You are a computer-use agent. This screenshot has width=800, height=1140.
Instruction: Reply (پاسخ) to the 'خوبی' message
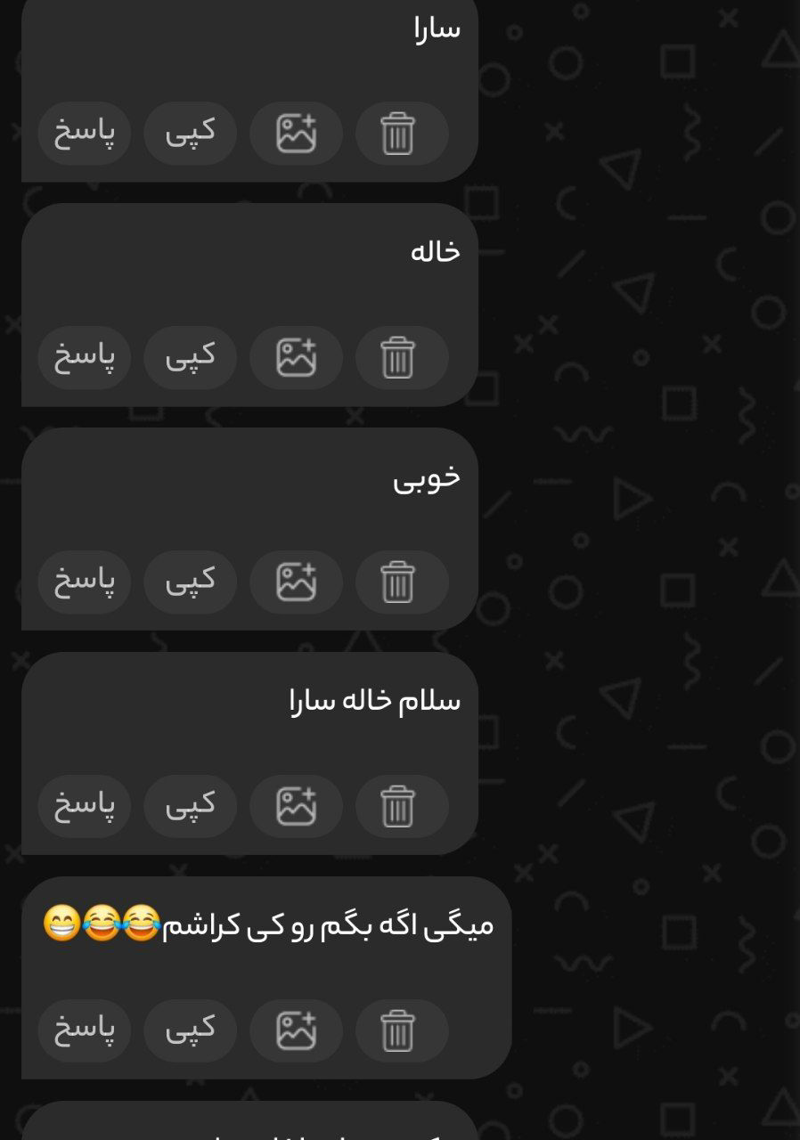[x=84, y=582]
